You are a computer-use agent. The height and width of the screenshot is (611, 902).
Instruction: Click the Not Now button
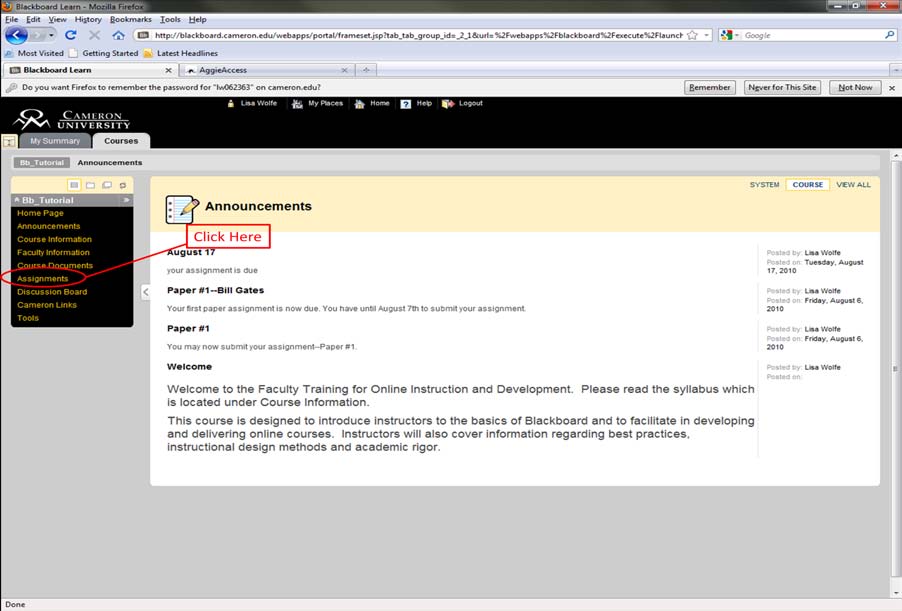(x=855, y=87)
